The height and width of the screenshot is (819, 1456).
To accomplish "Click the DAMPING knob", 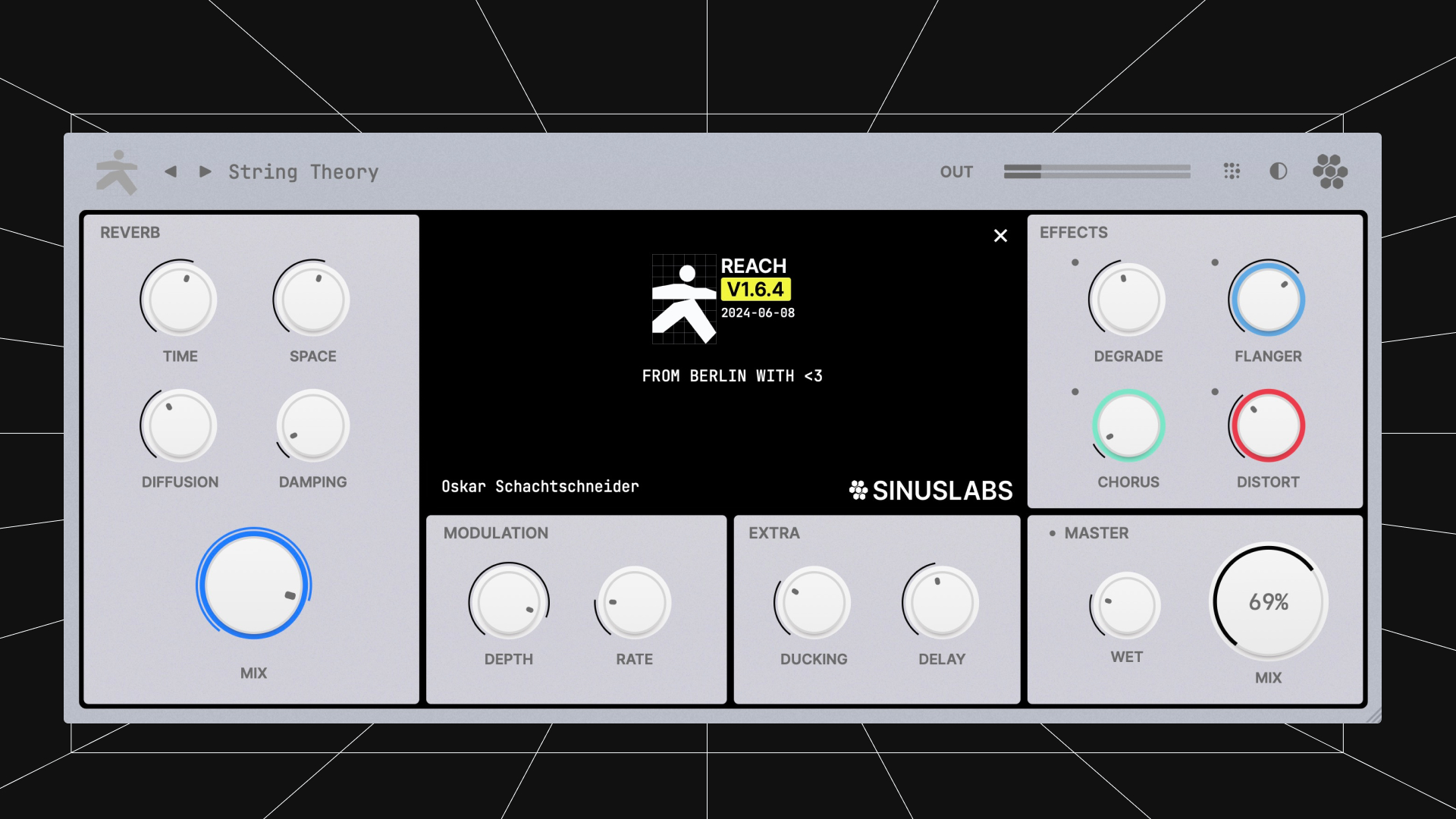I will [x=312, y=425].
